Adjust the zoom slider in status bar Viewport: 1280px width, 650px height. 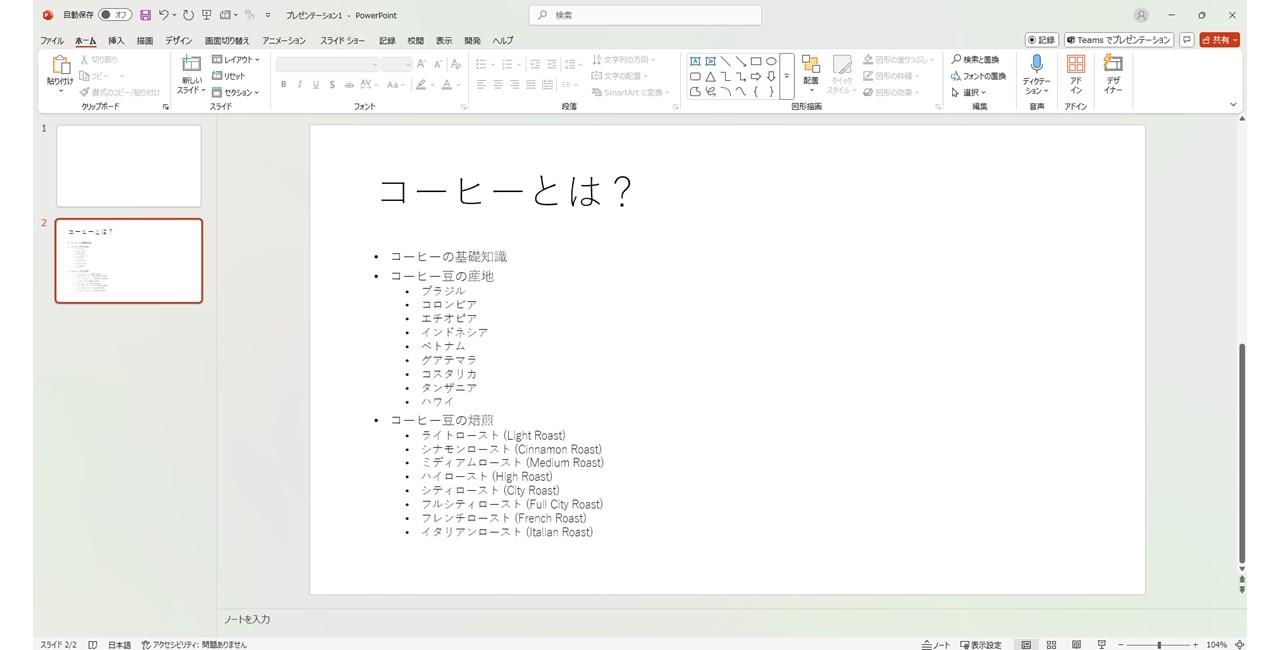[x=1159, y=645]
